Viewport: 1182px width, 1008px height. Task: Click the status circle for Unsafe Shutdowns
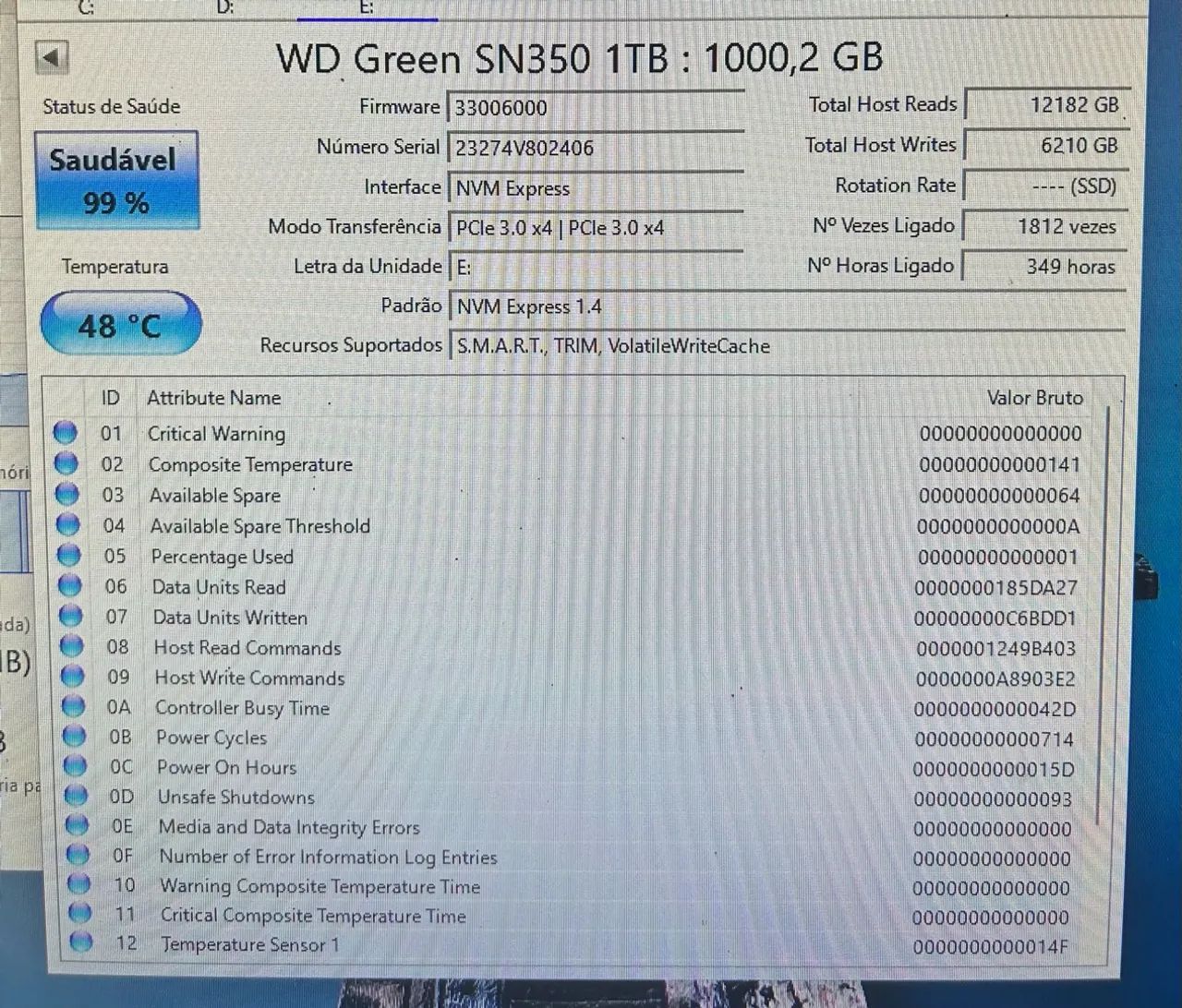coord(77,796)
